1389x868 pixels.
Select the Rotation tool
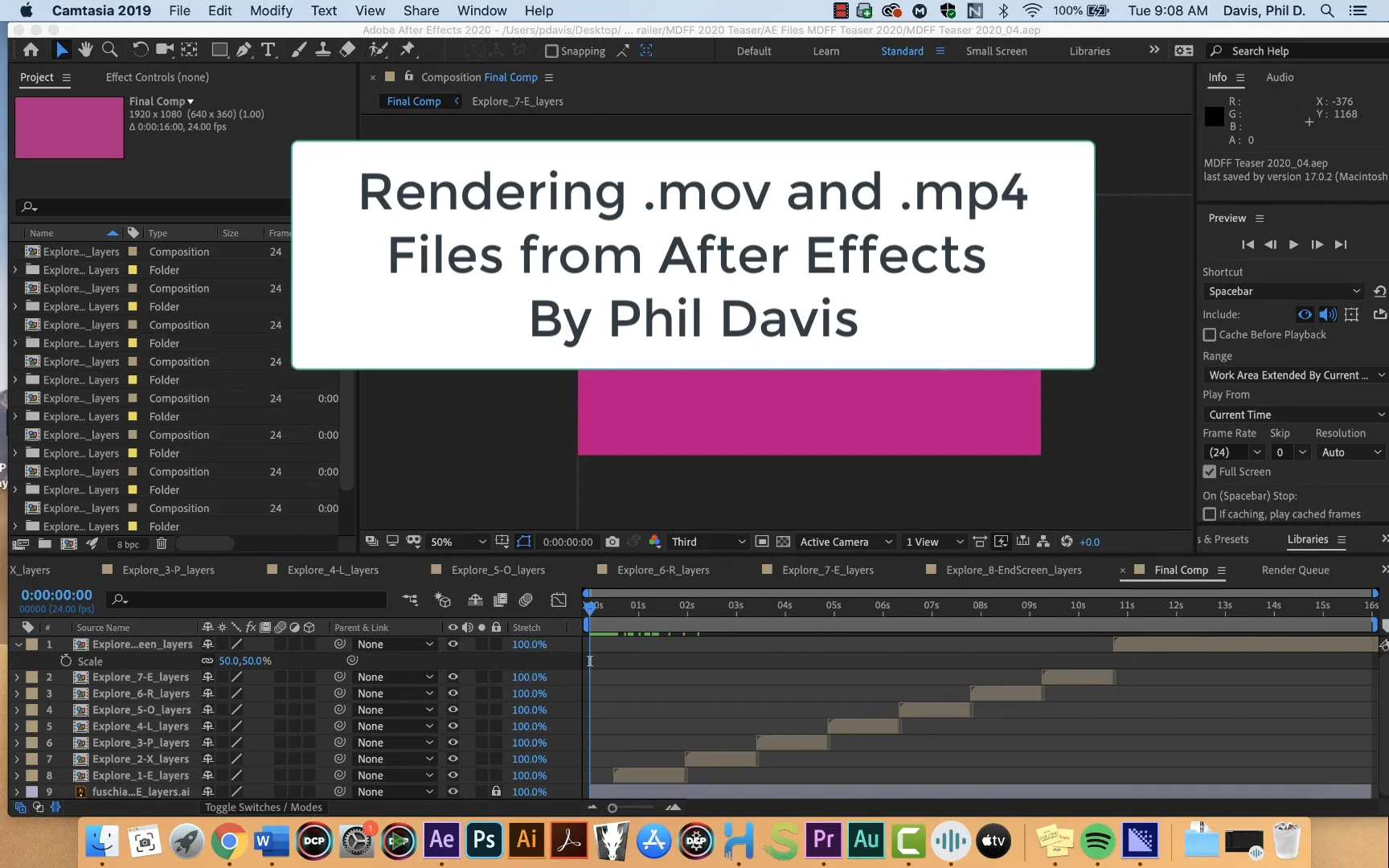tap(140, 50)
